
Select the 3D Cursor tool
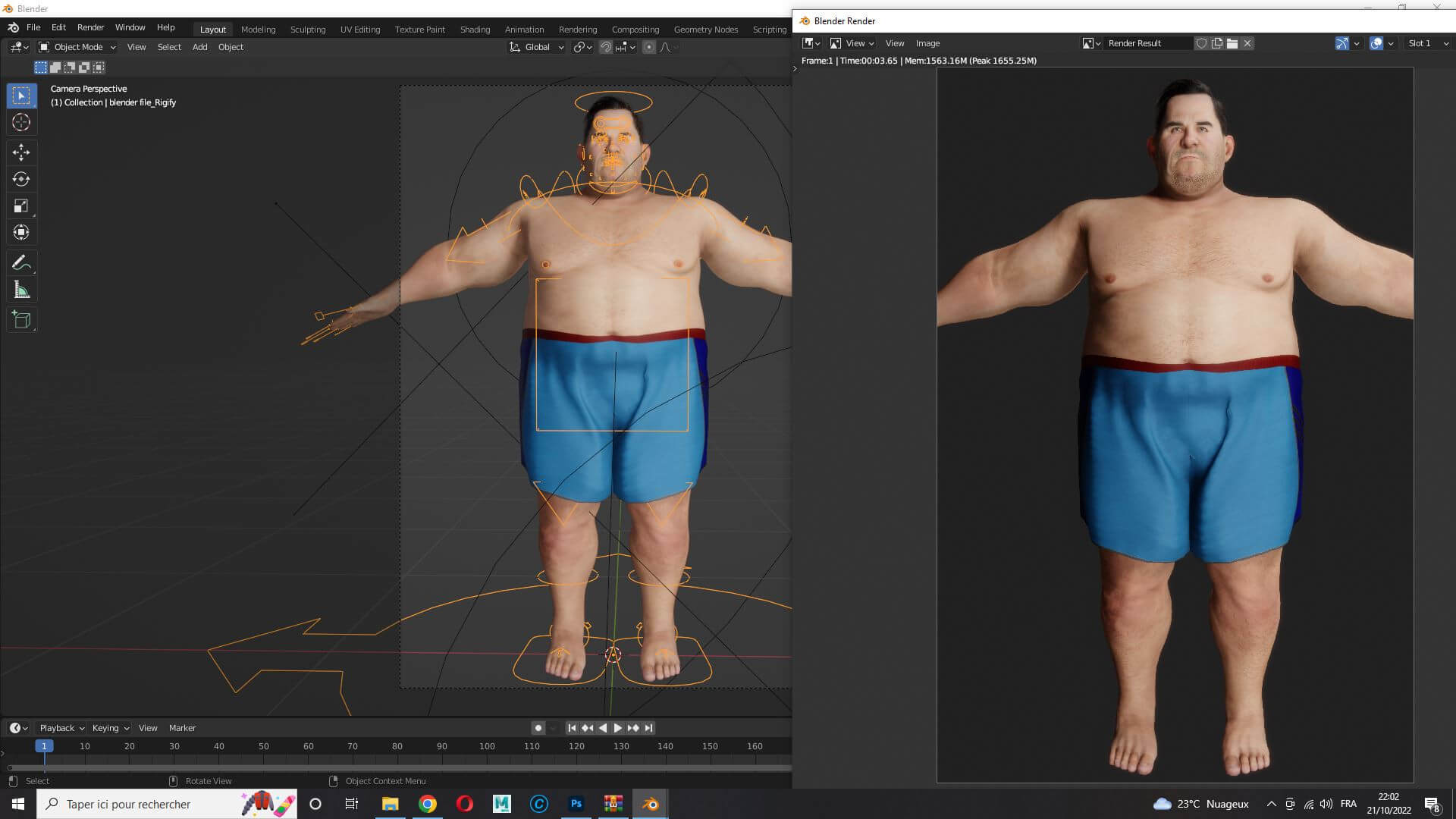21,122
